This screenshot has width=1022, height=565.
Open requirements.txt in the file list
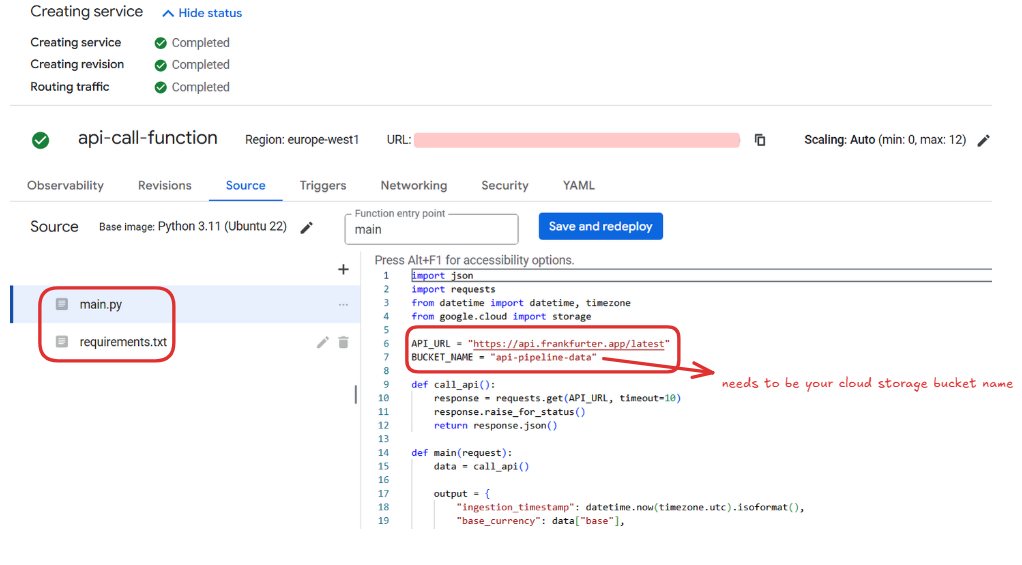[x=123, y=342]
